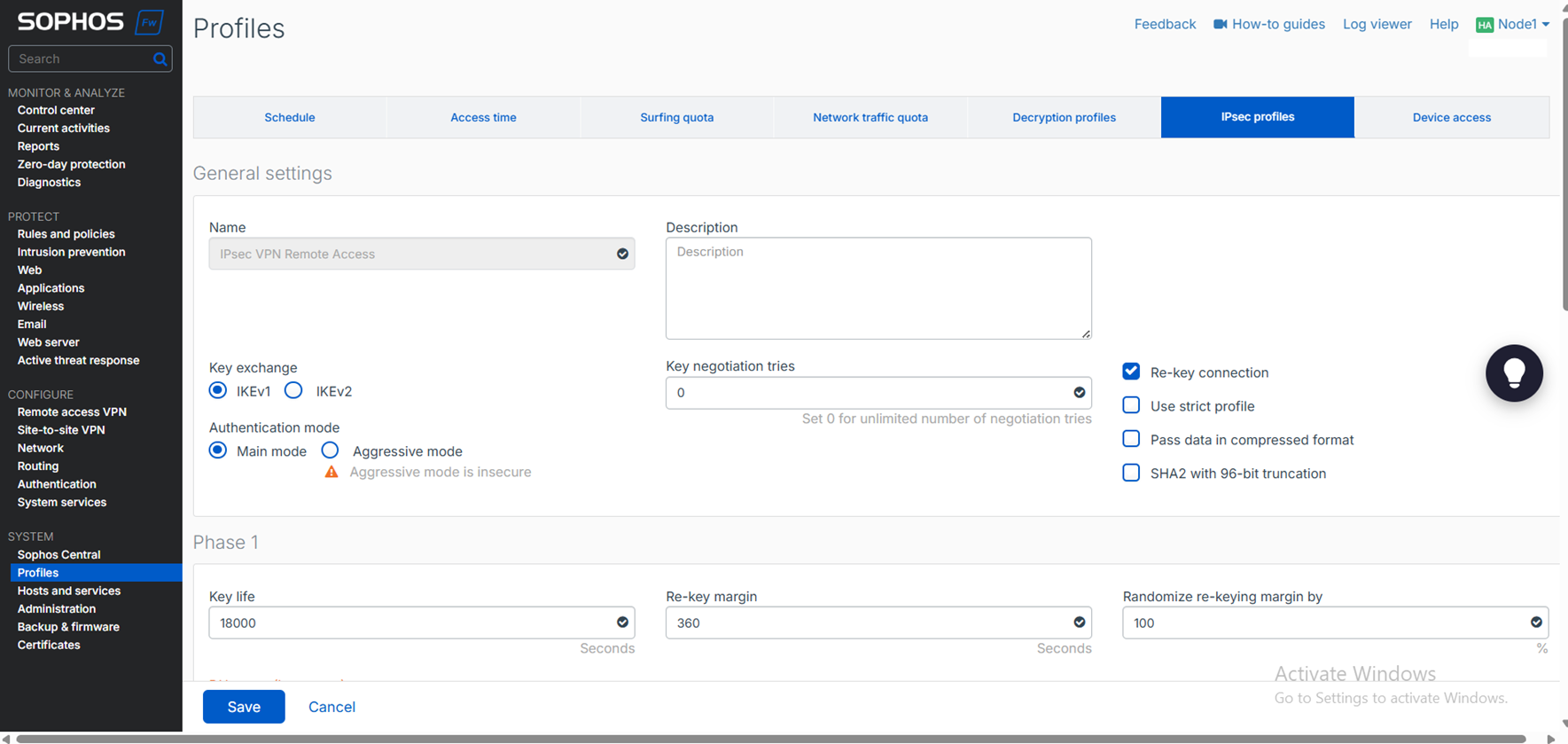Click into the Description text area
The height and width of the screenshot is (744, 1568).
coord(878,288)
